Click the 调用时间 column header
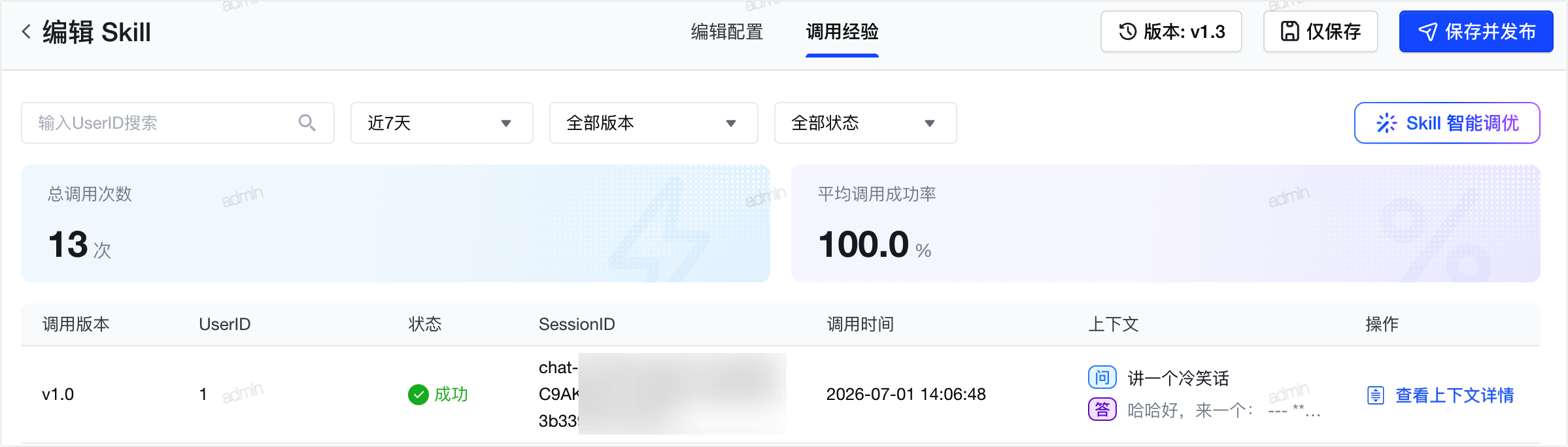 861,324
